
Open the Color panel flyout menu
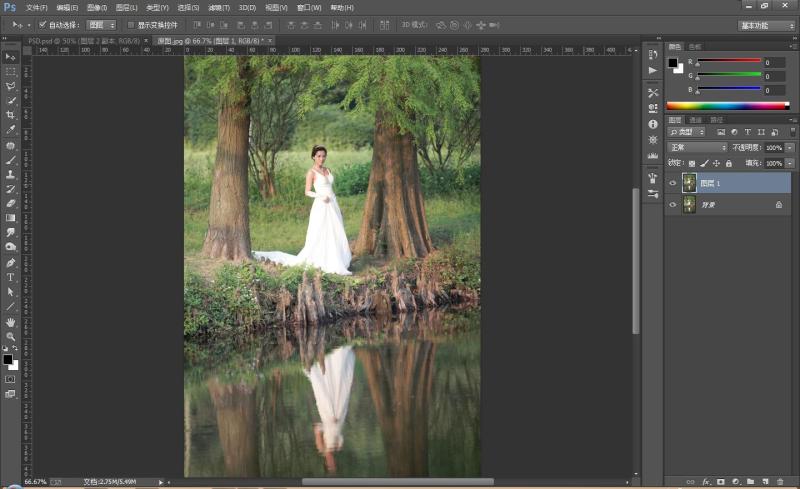coord(793,46)
